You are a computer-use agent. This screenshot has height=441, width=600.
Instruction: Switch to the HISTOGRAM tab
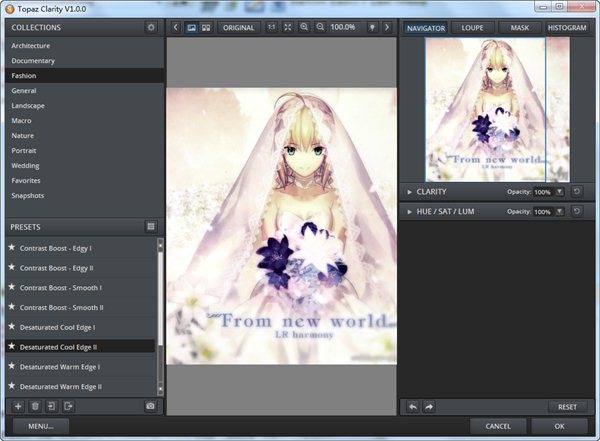[567, 28]
